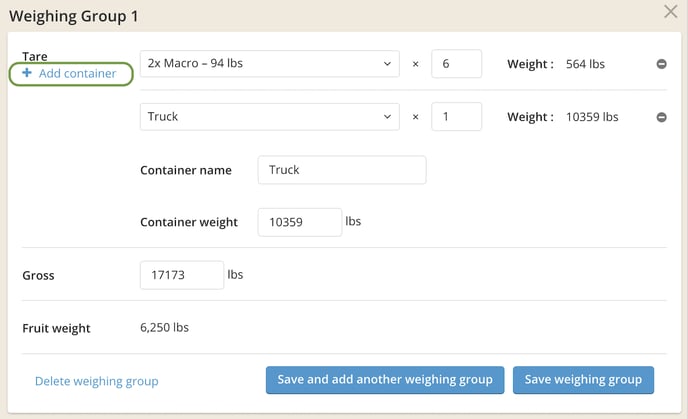Image resolution: width=688 pixels, height=419 pixels.
Task: Click the Fruit weight value 6,250 lbs
Action: click(164, 327)
